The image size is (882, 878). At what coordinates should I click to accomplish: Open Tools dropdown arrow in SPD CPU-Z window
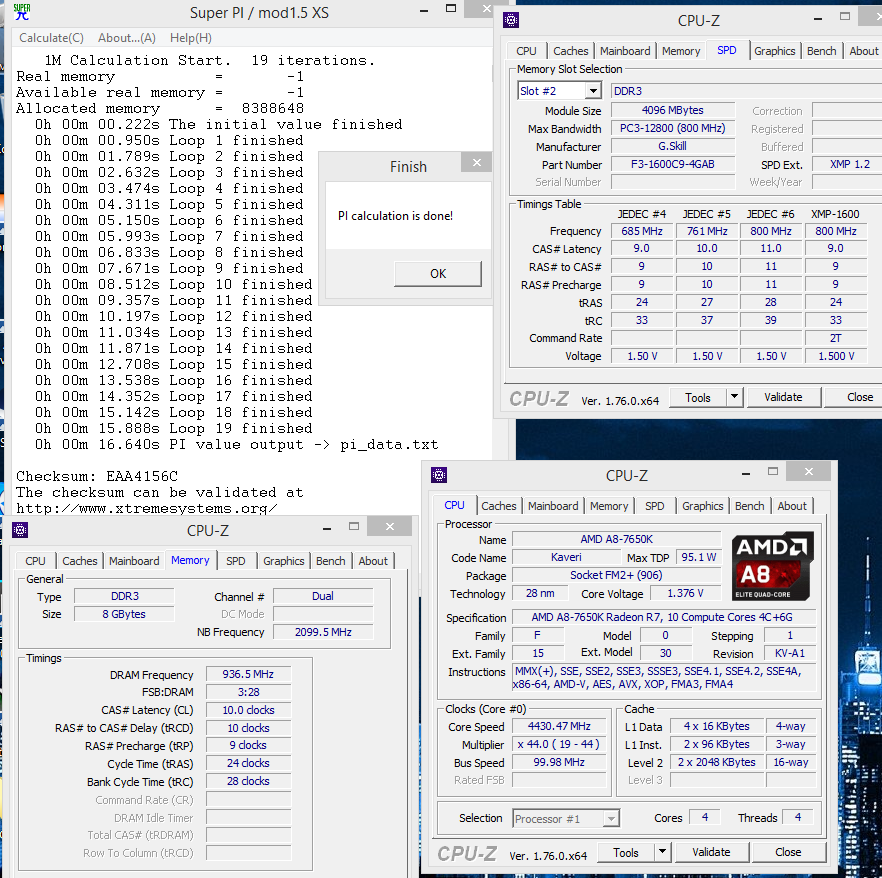coord(734,397)
